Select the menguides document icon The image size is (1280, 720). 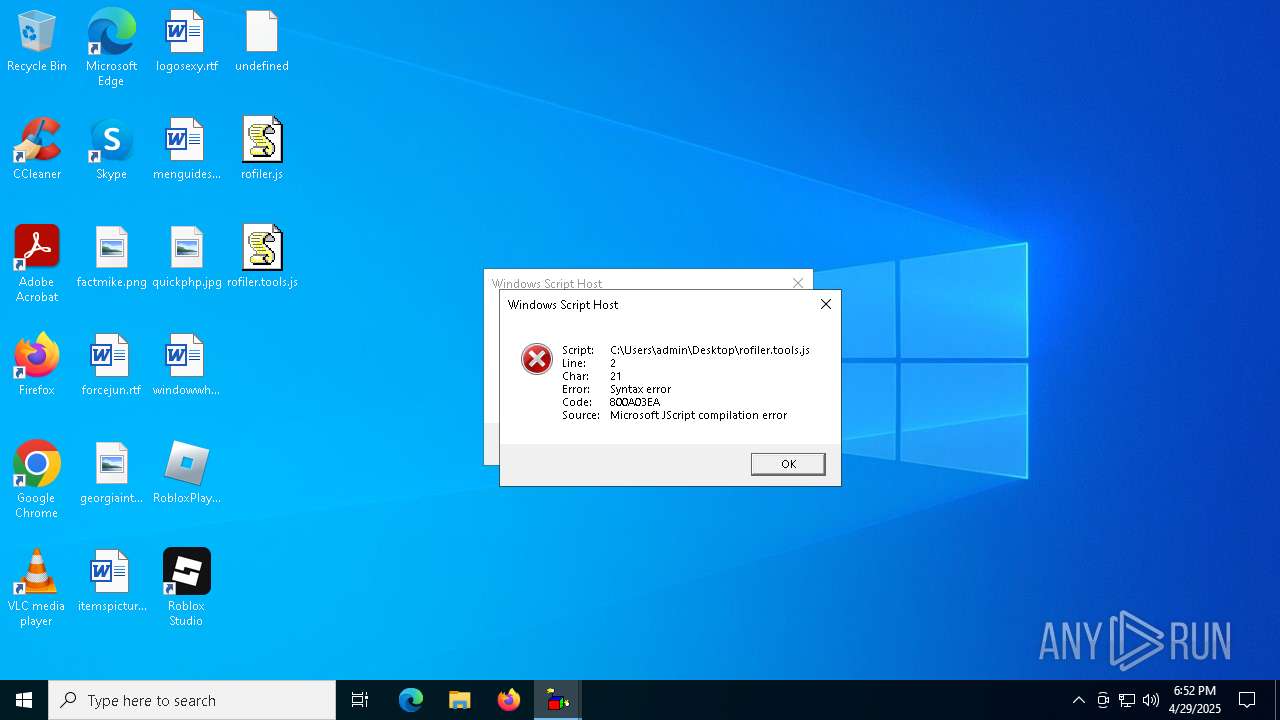pos(186,150)
